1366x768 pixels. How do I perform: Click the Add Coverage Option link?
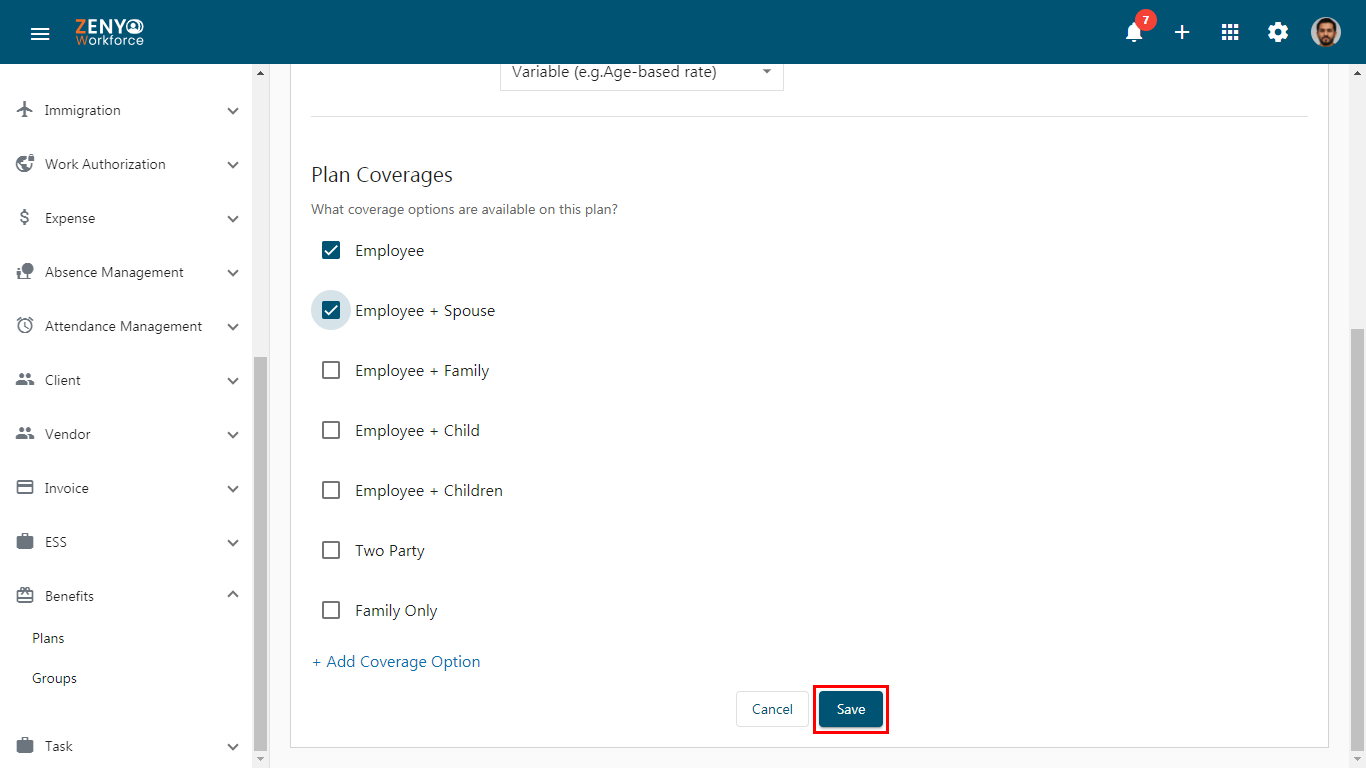click(396, 662)
